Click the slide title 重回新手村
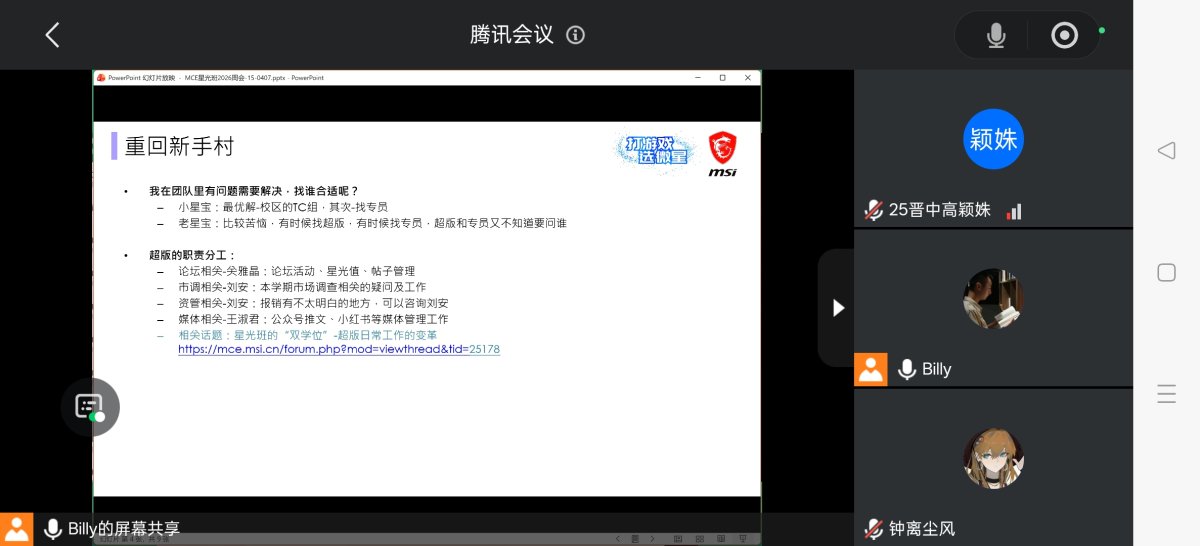1200x546 pixels. [x=179, y=147]
